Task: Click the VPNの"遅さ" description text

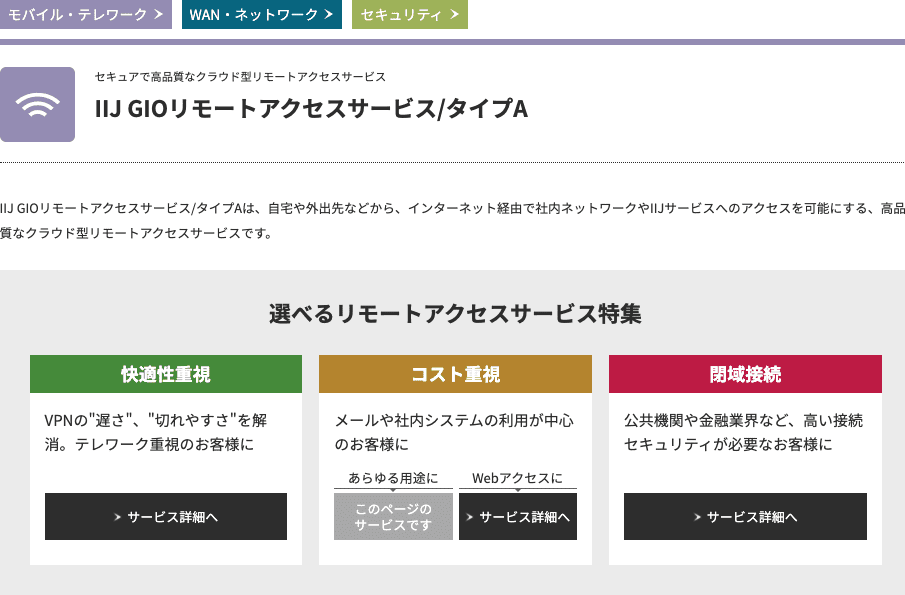Action: [156, 432]
